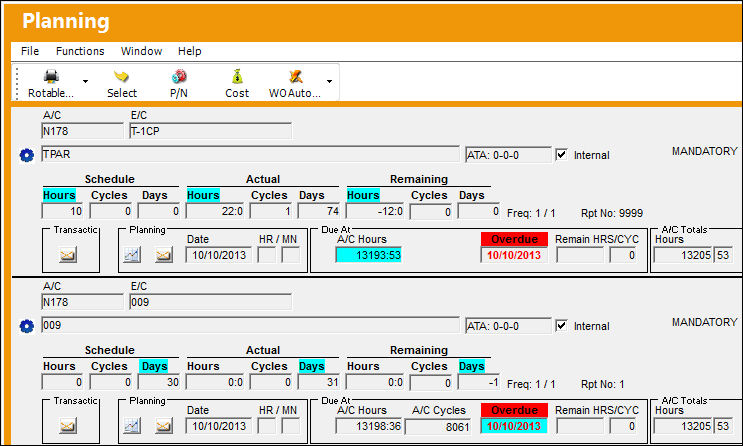Click the Rotable printer icon in toolbar

51,76
